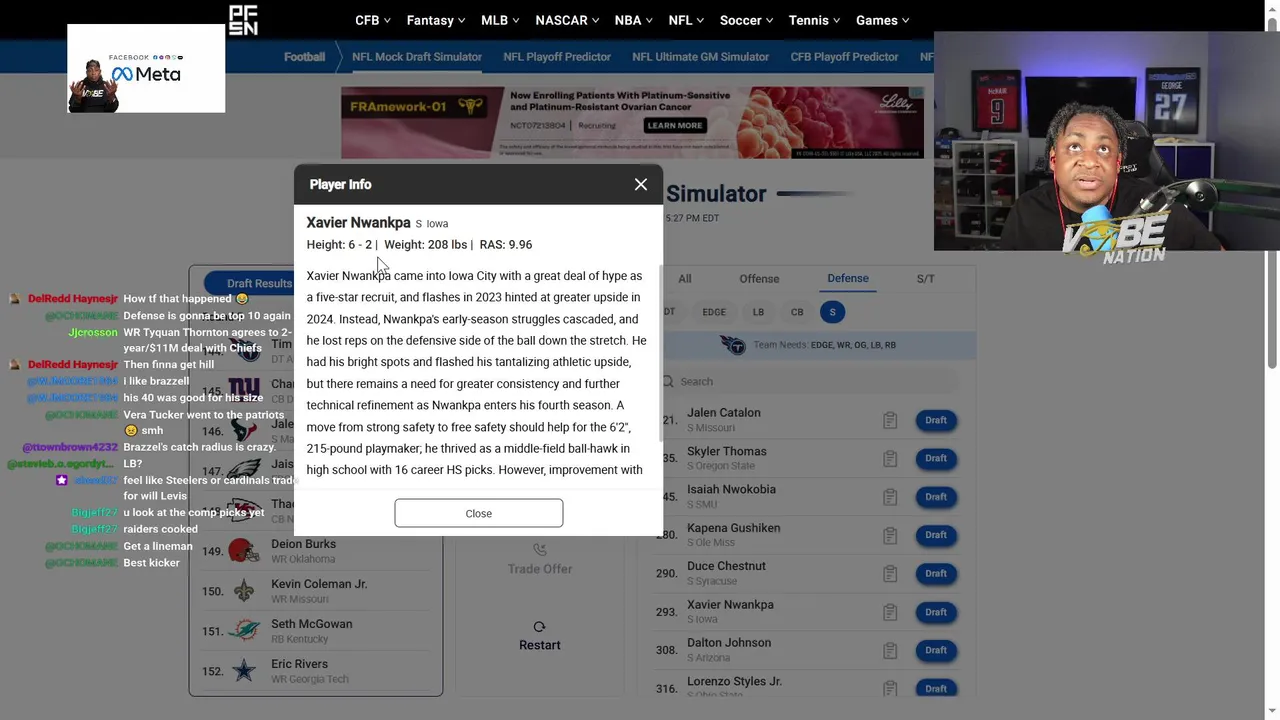Click the Close button in Player Info
This screenshot has width=1280, height=720.
click(x=479, y=513)
